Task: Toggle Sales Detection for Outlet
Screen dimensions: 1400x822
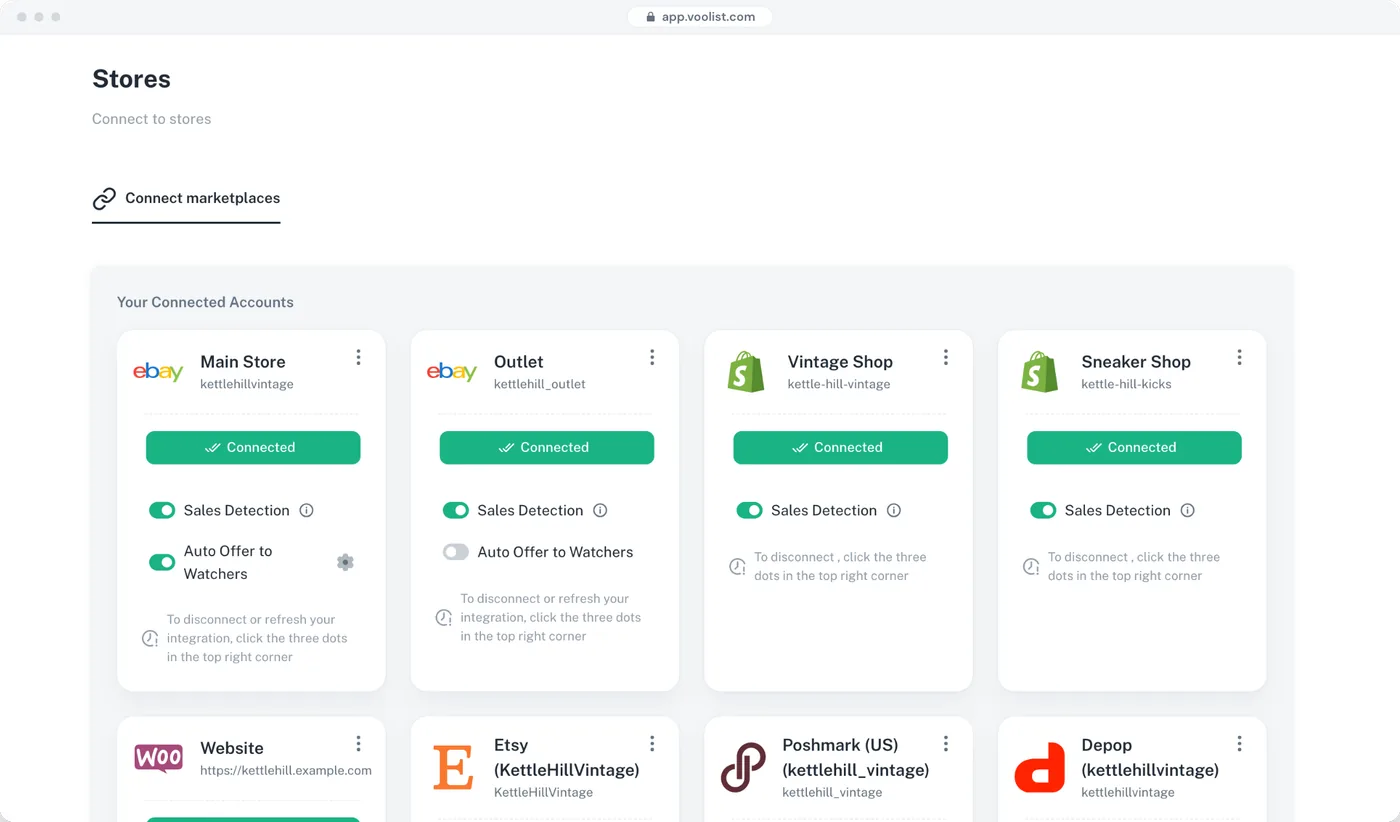Action: 456,510
